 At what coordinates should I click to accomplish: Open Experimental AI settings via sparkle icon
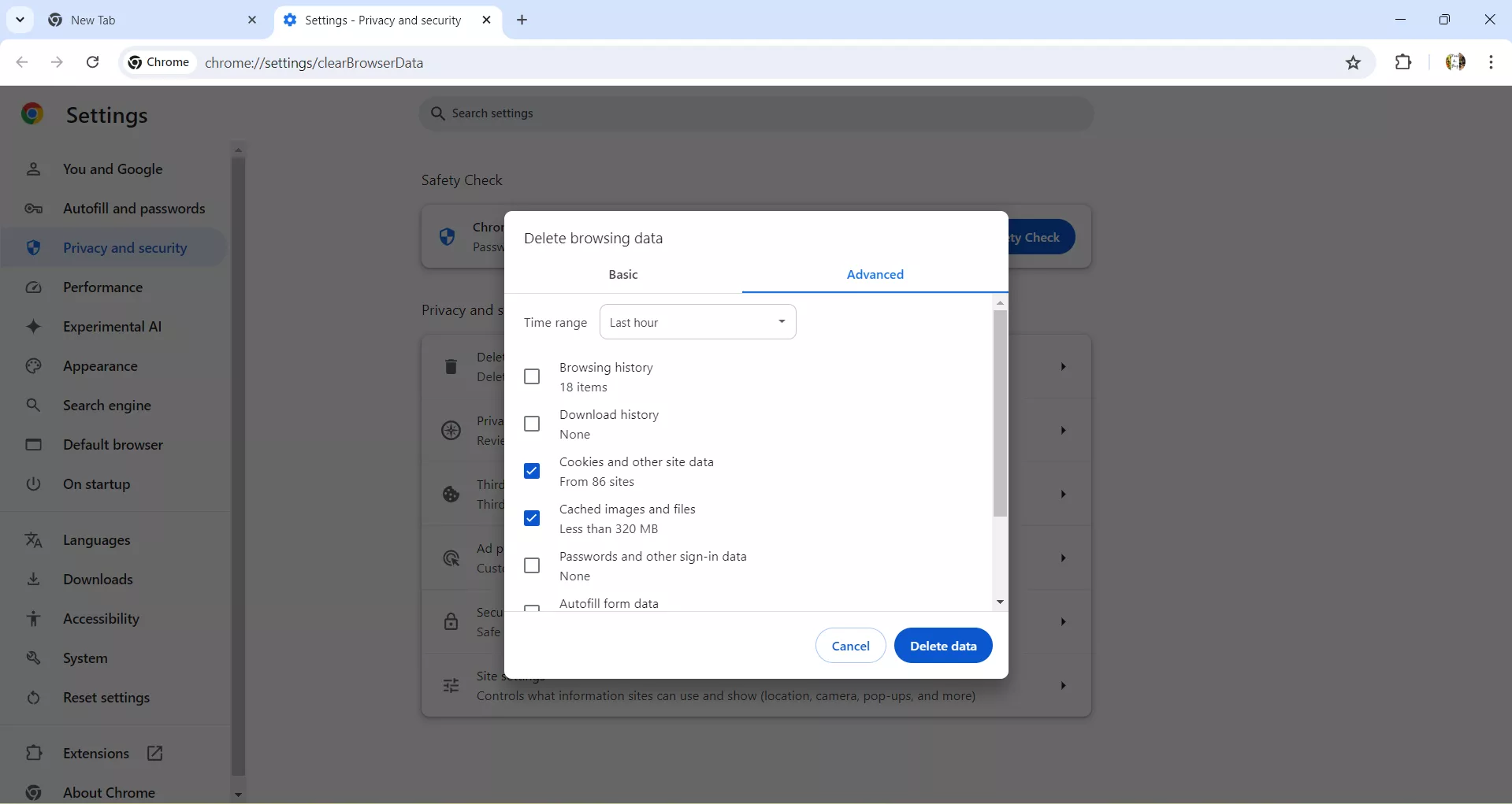click(34, 326)
